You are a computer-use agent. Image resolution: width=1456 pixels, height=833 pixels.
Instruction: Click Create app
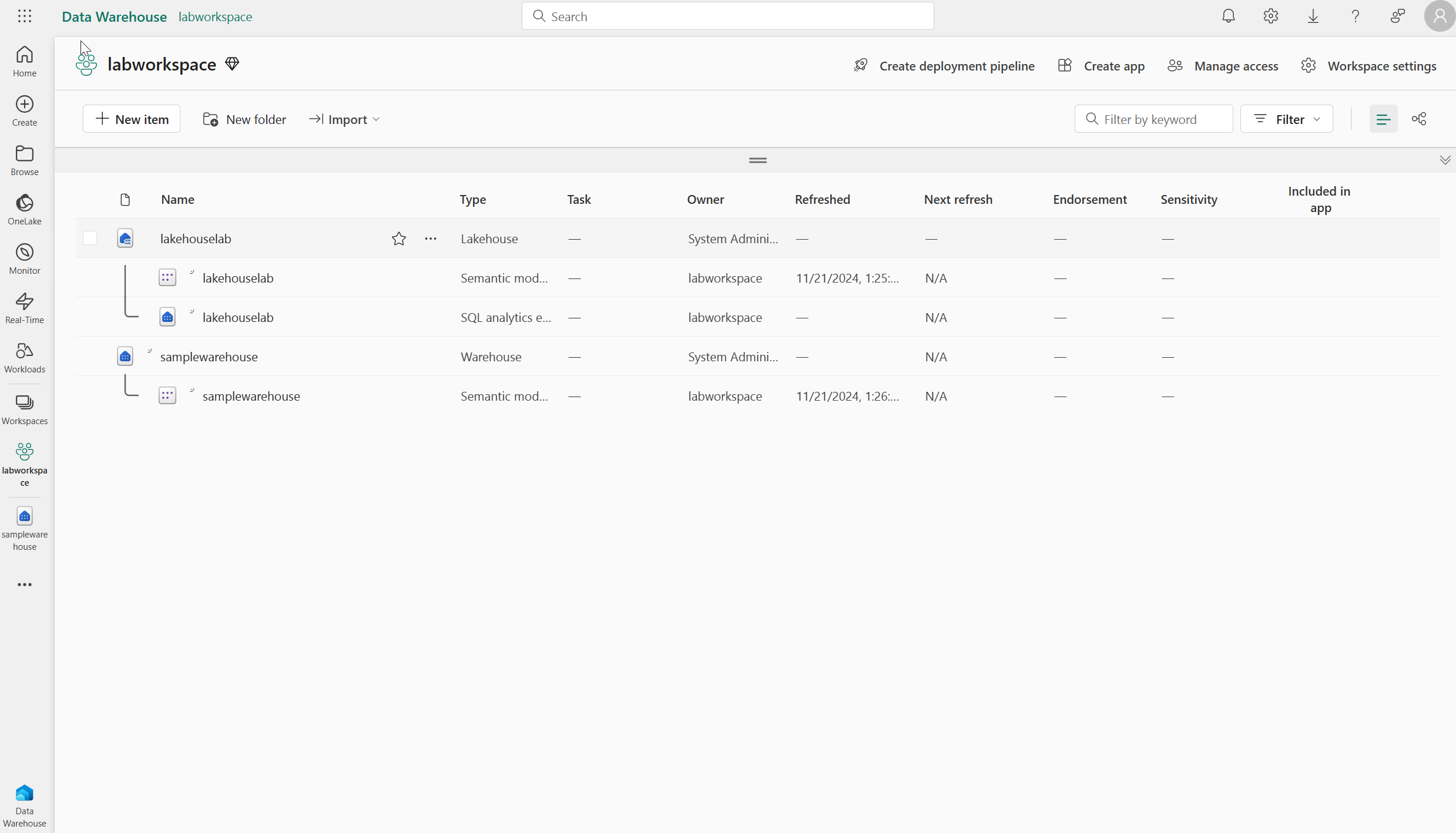coord(1101,66)
